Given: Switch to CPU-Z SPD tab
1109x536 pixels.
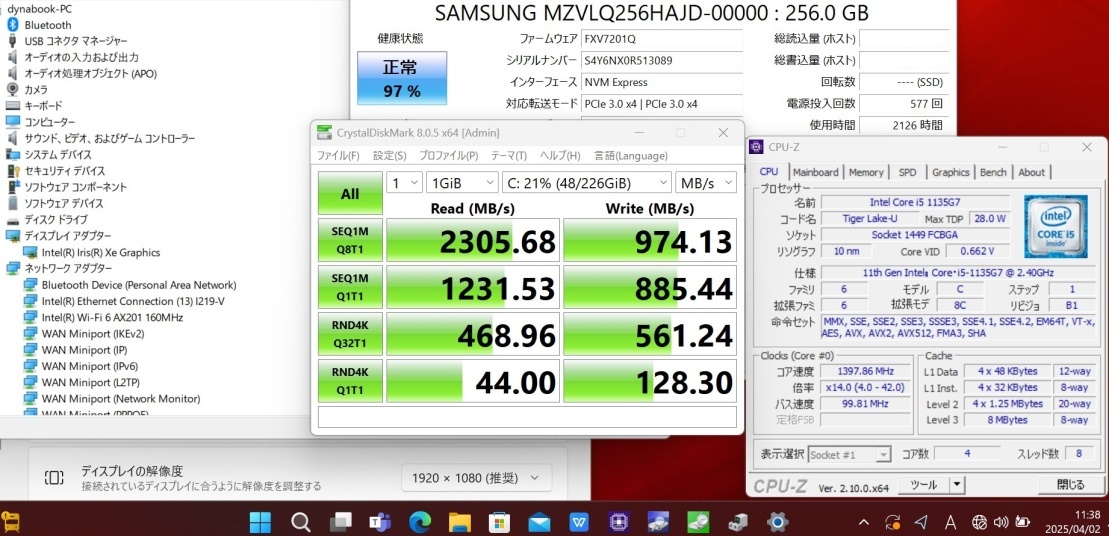Looking at the screenshot, I should pos(907,172).
